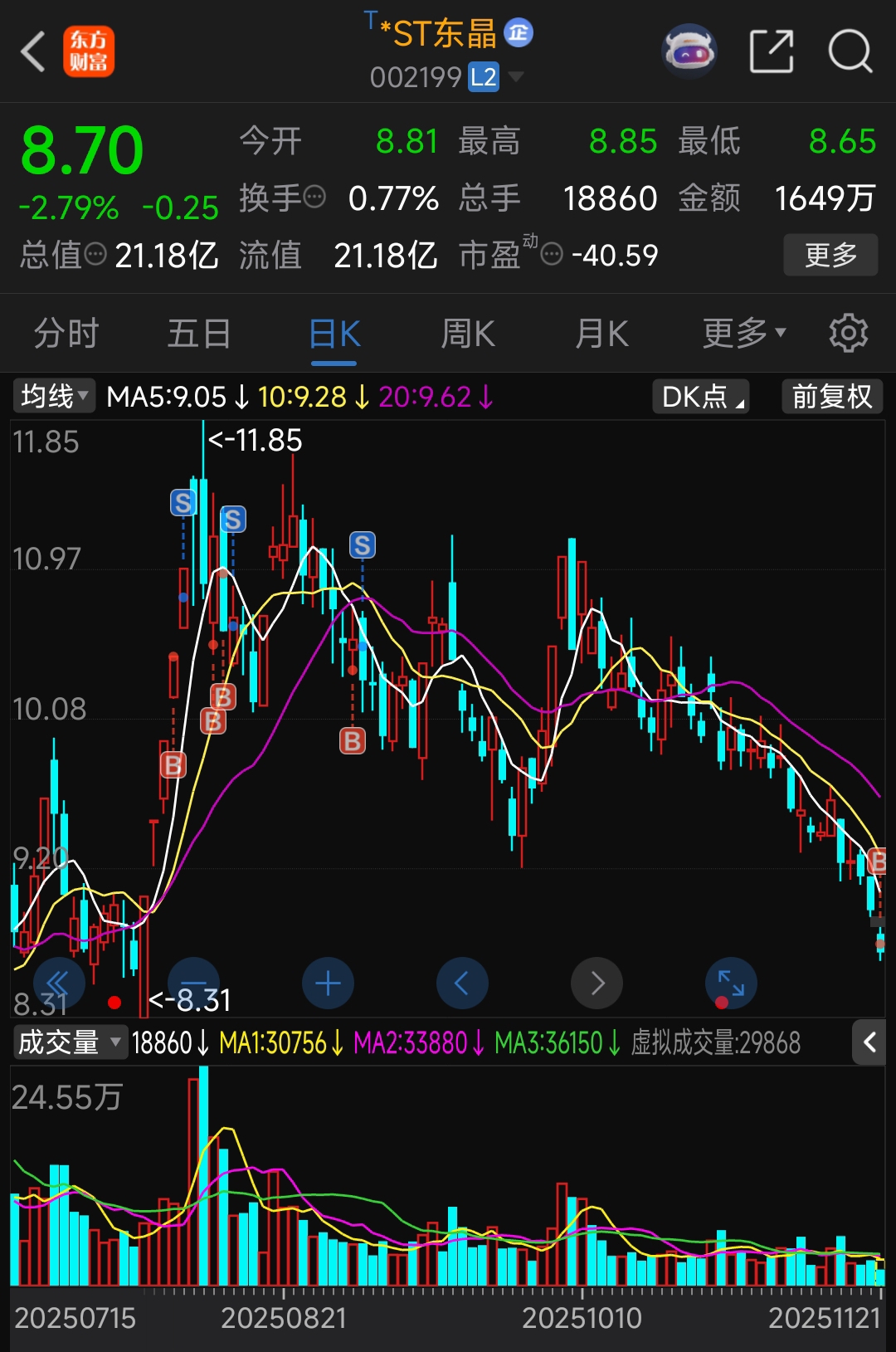Tap the S marker near 10.97 level
Viewport: 896px width, 1352px height.
(363, 545)
